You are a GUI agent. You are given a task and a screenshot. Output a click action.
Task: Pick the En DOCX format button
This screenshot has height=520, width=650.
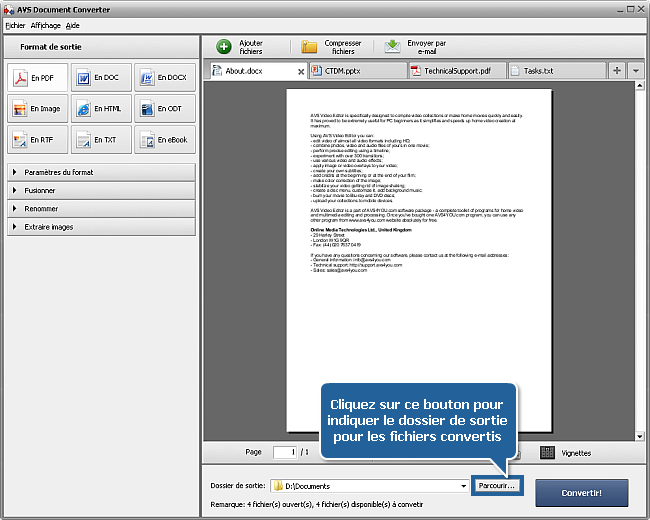point(165,78)
